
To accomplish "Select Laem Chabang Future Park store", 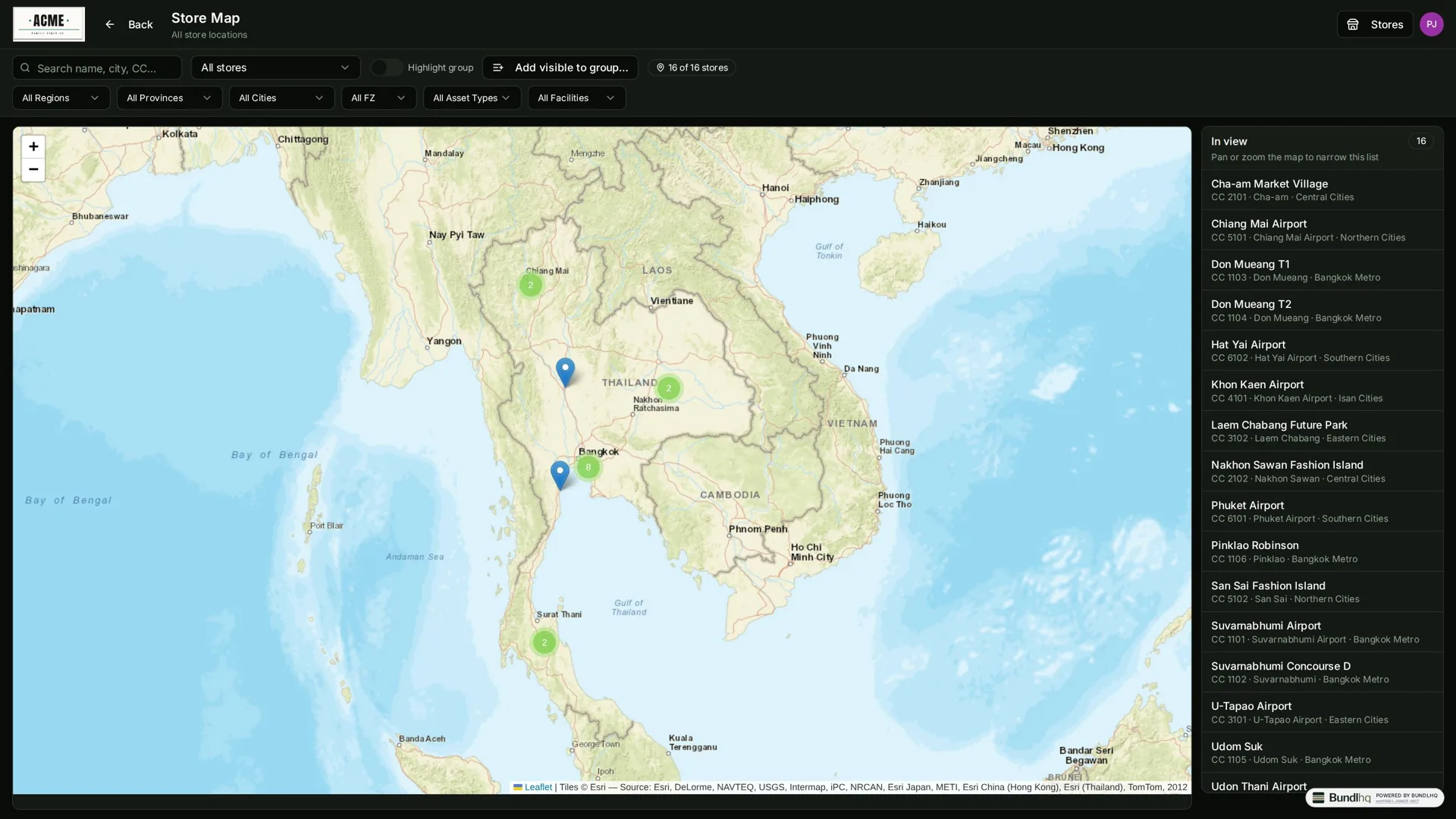I will 1322,431.
